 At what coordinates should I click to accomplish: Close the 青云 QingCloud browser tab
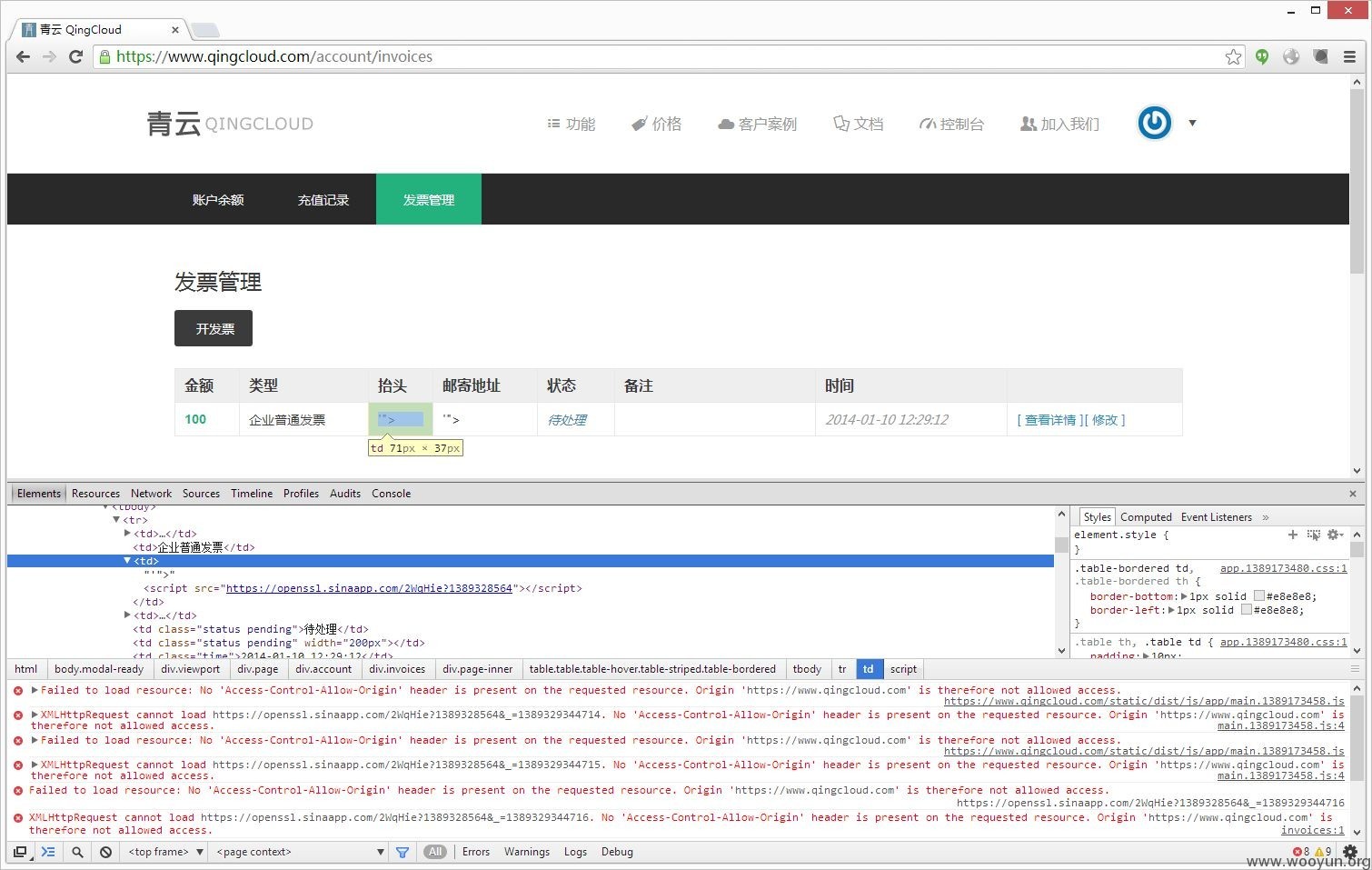click(x=176, y=29)
